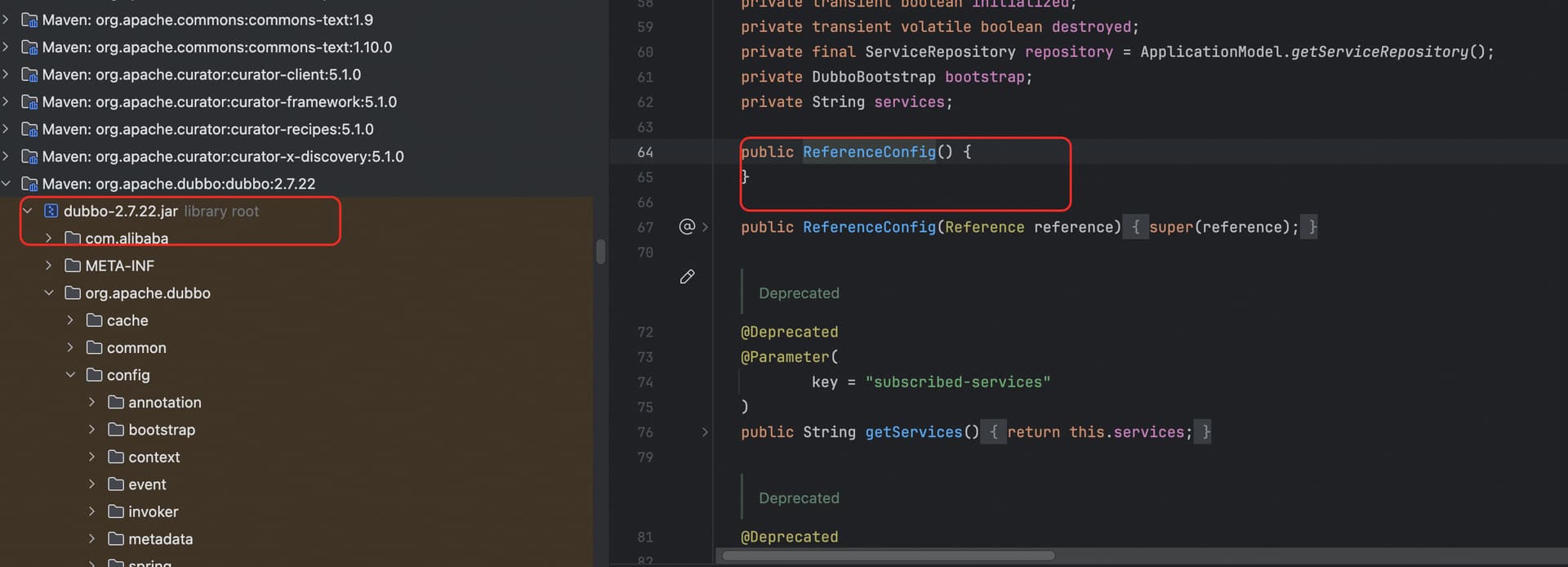Click line number 64 in gutter
This screenshot has width=1568, height=567.
(645, 152)
